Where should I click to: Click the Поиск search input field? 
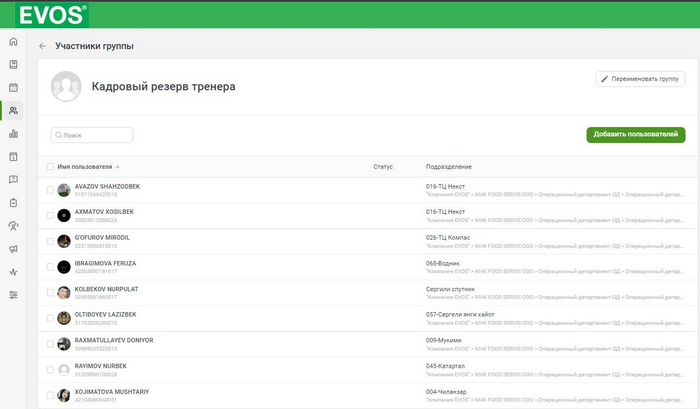click(x=92, y=134)
